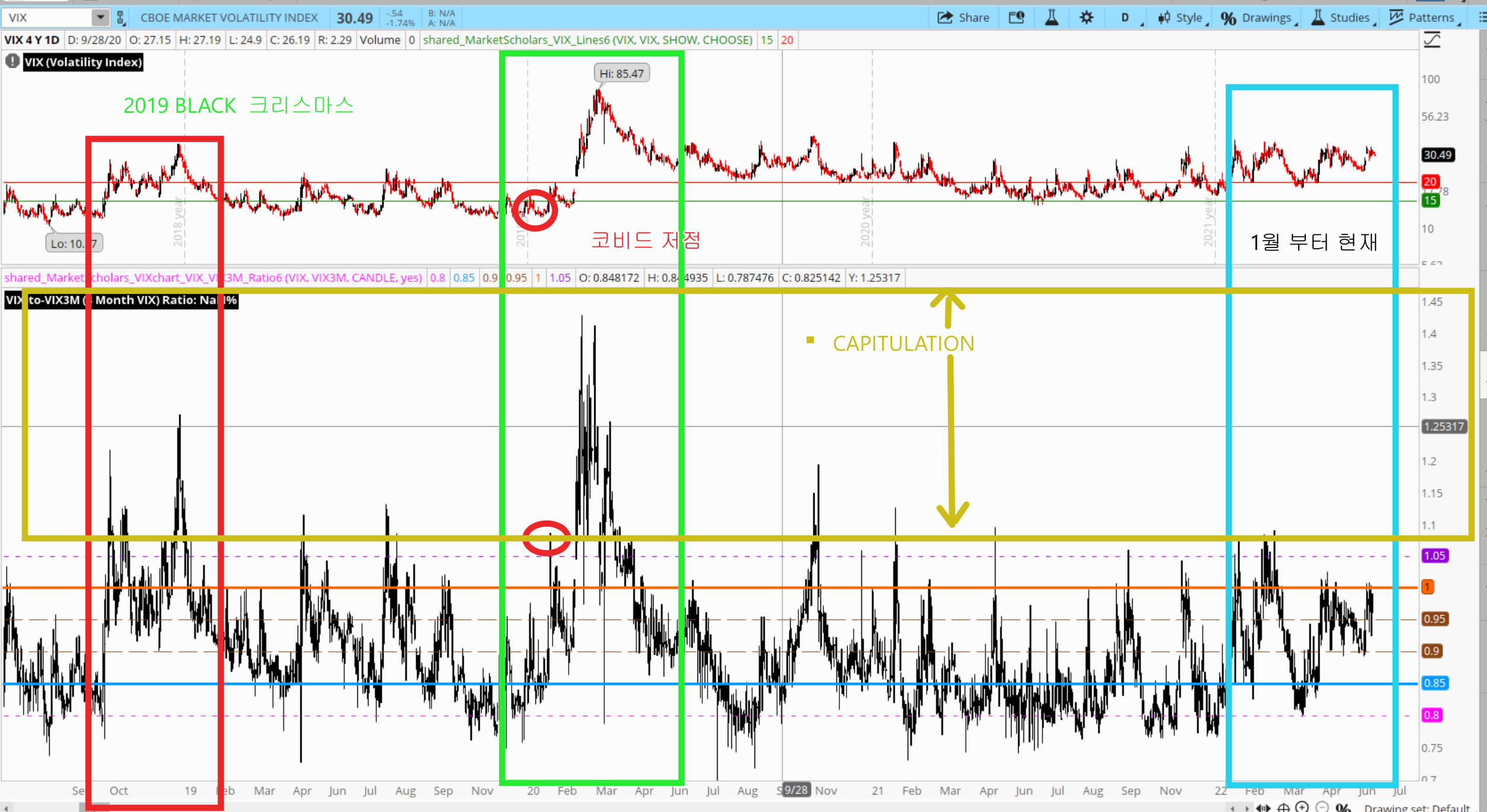Click the VIX study warning exclamation icon
This screenshot has height=812, width=1487.
pos(12,61)
